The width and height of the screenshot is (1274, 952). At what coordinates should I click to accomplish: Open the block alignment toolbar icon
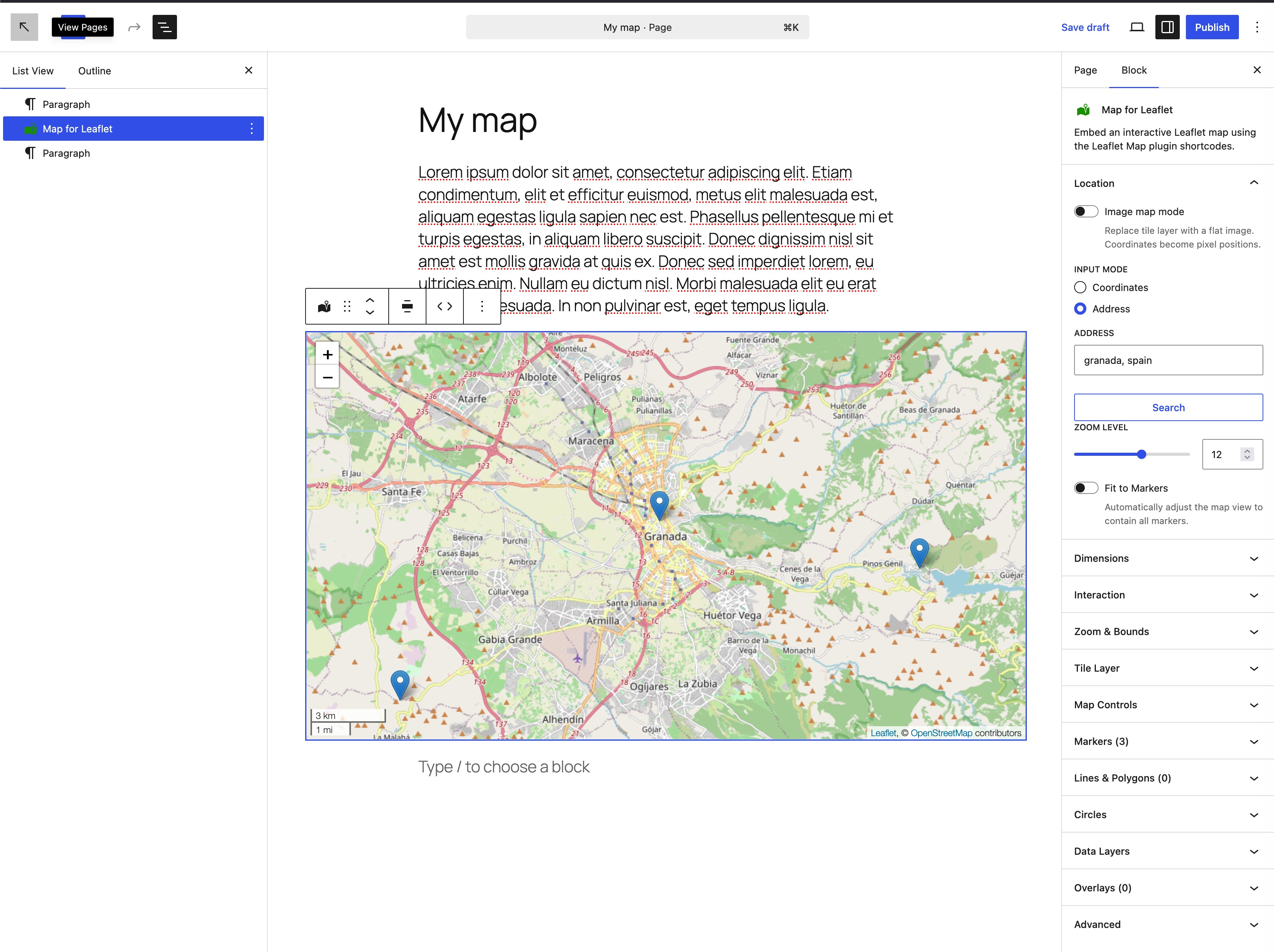407,306
